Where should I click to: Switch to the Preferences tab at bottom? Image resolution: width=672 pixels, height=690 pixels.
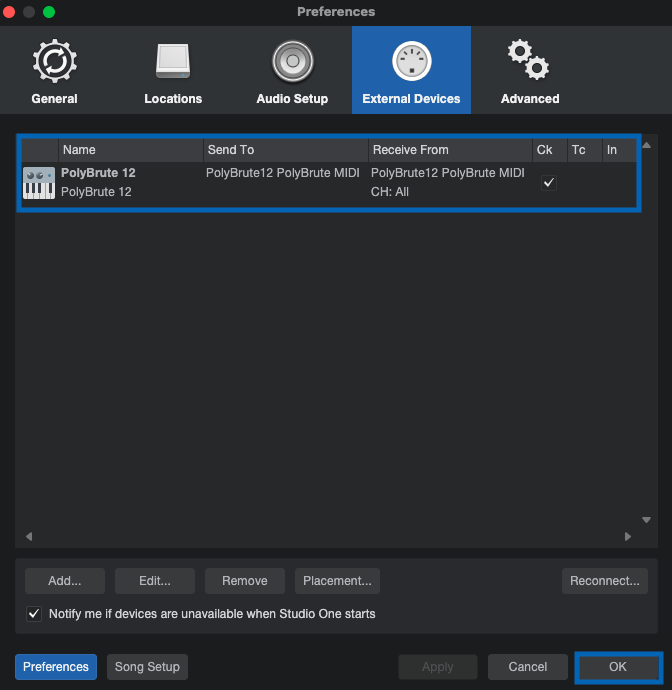[56, 667]
